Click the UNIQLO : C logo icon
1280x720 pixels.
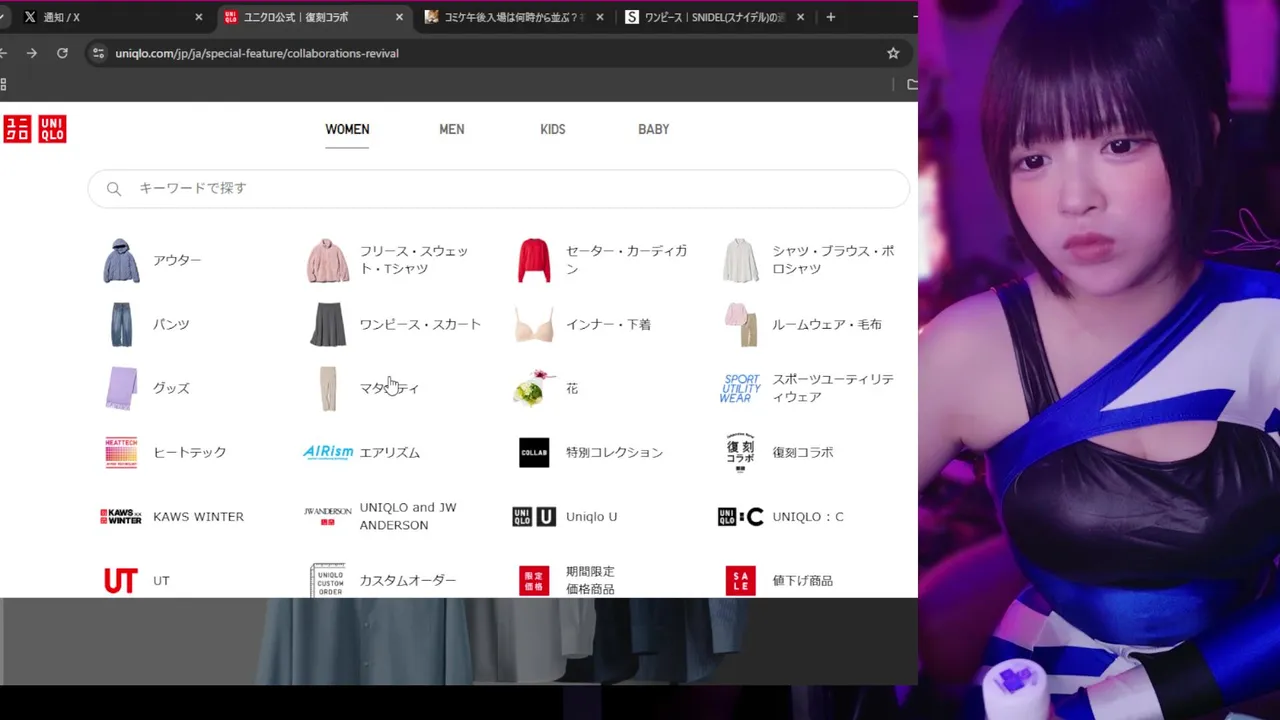click(741, 516)
